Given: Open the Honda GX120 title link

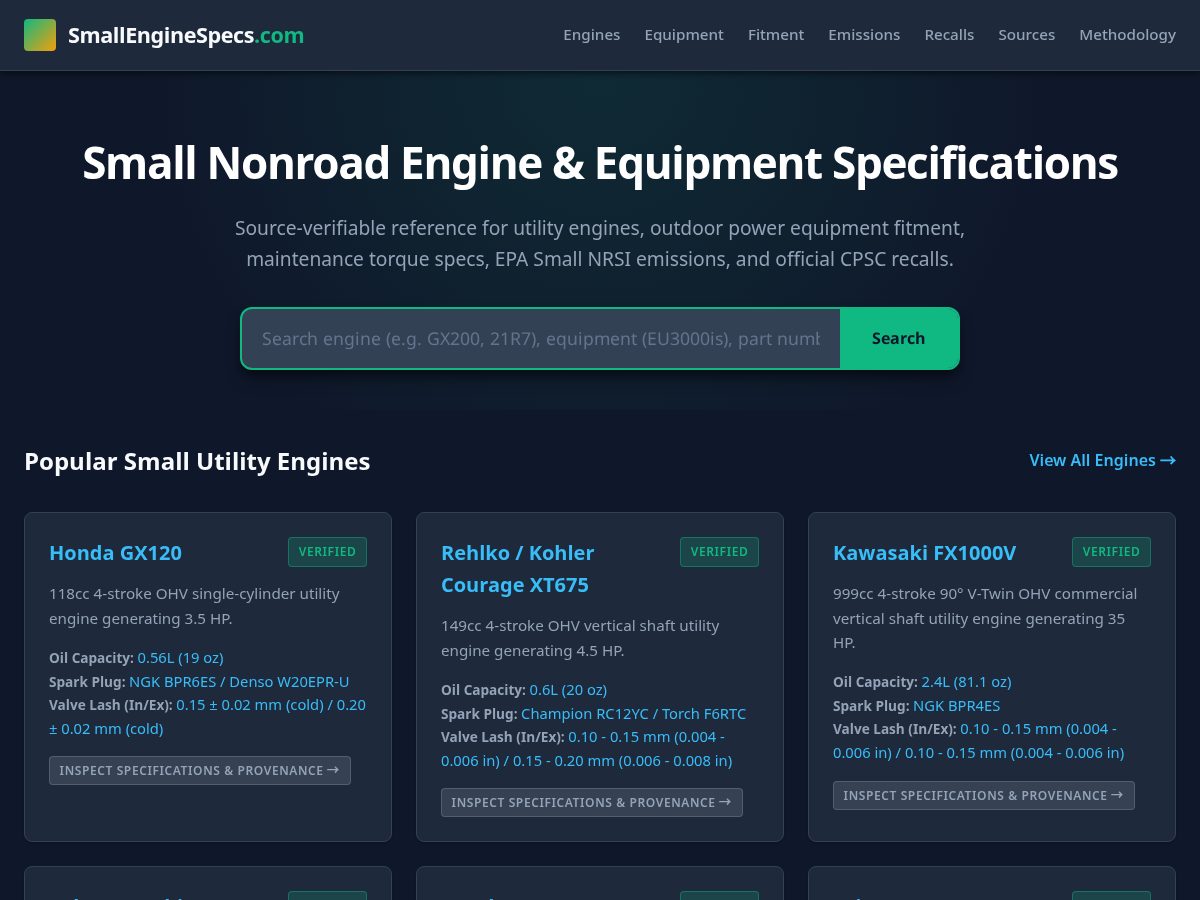Looking at the screenshot, I should coord(115,553).
